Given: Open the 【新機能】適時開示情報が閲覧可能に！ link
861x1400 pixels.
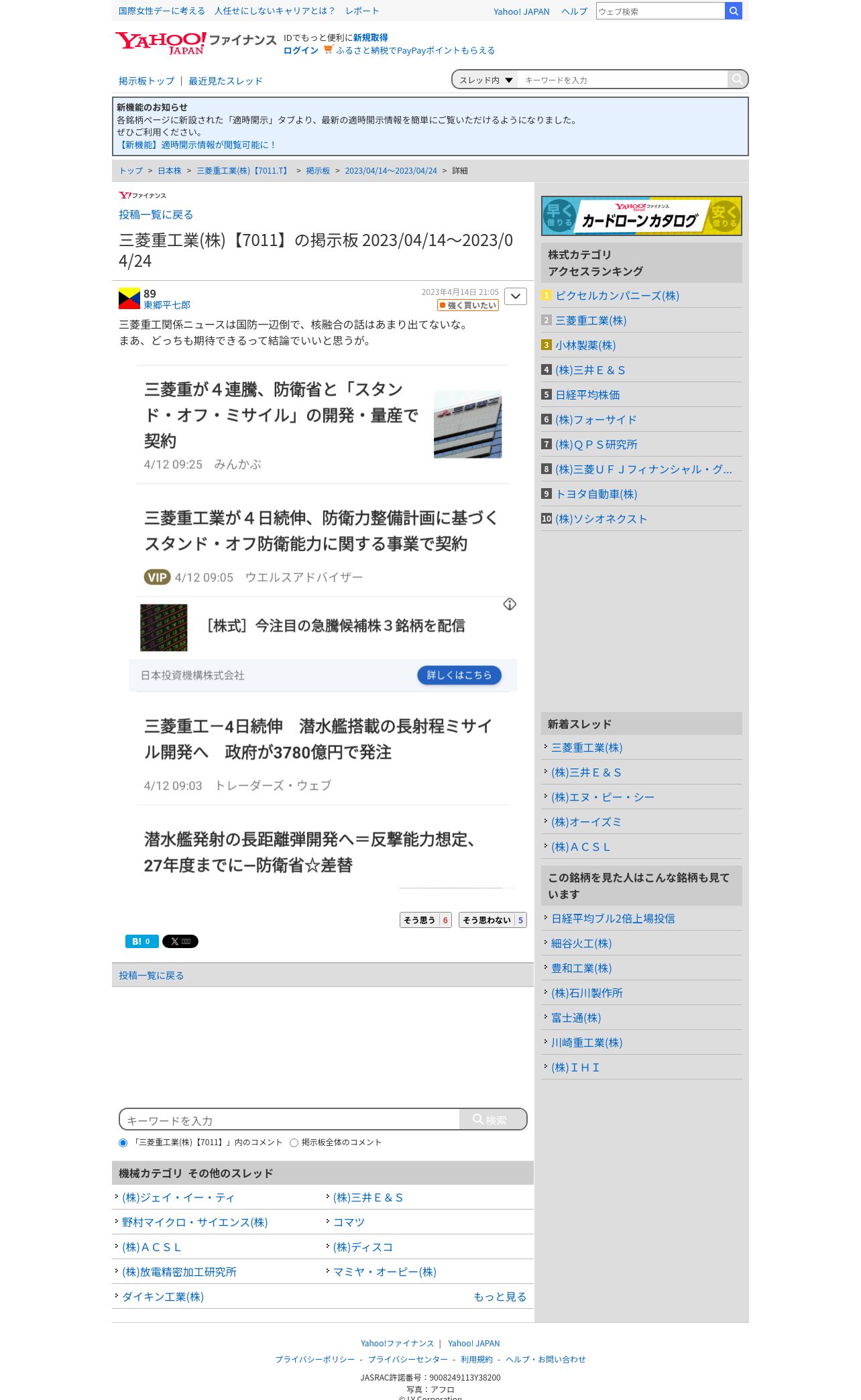Looking at the screenshot, I should [196, 145].
